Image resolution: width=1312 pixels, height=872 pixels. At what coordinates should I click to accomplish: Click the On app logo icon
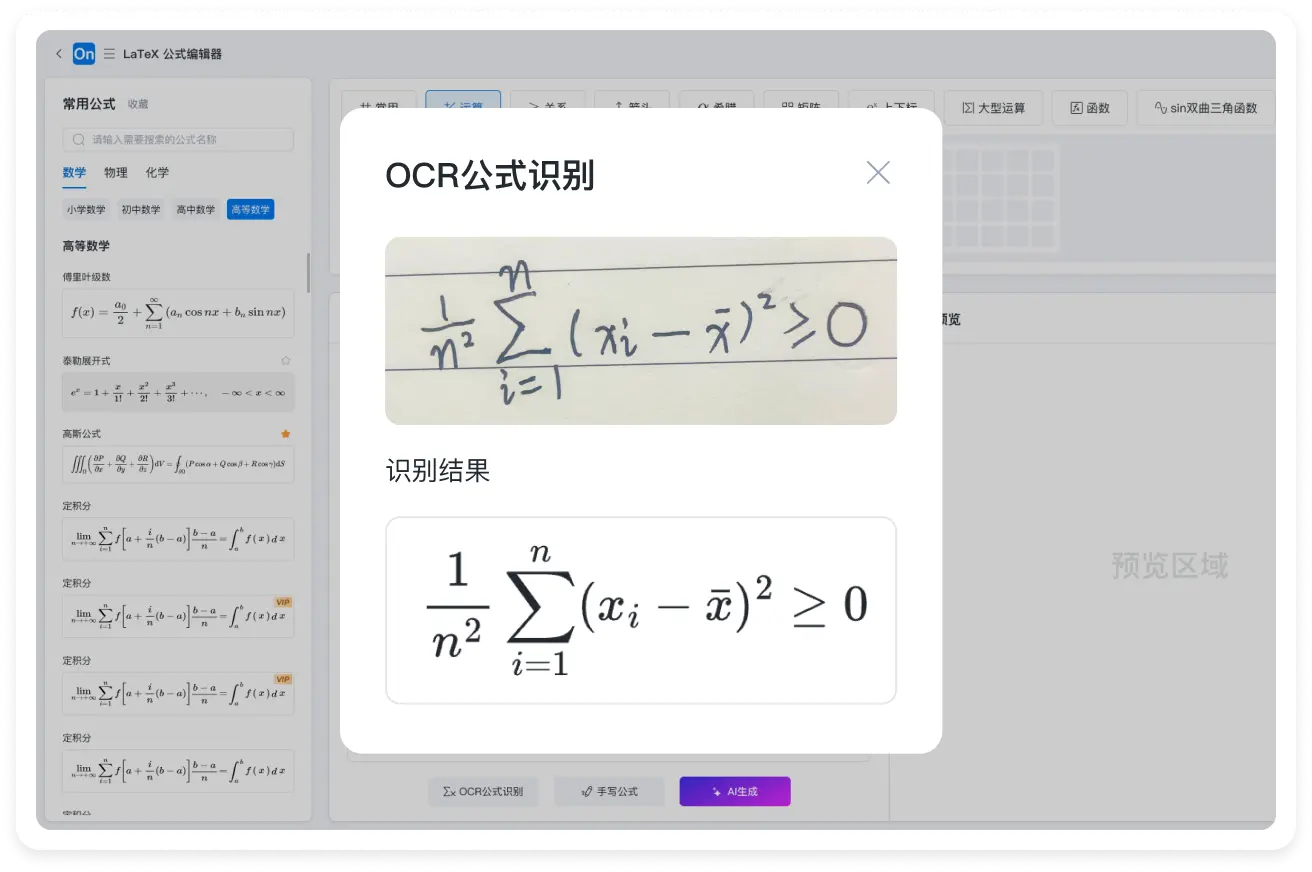[x=83, y=54]
